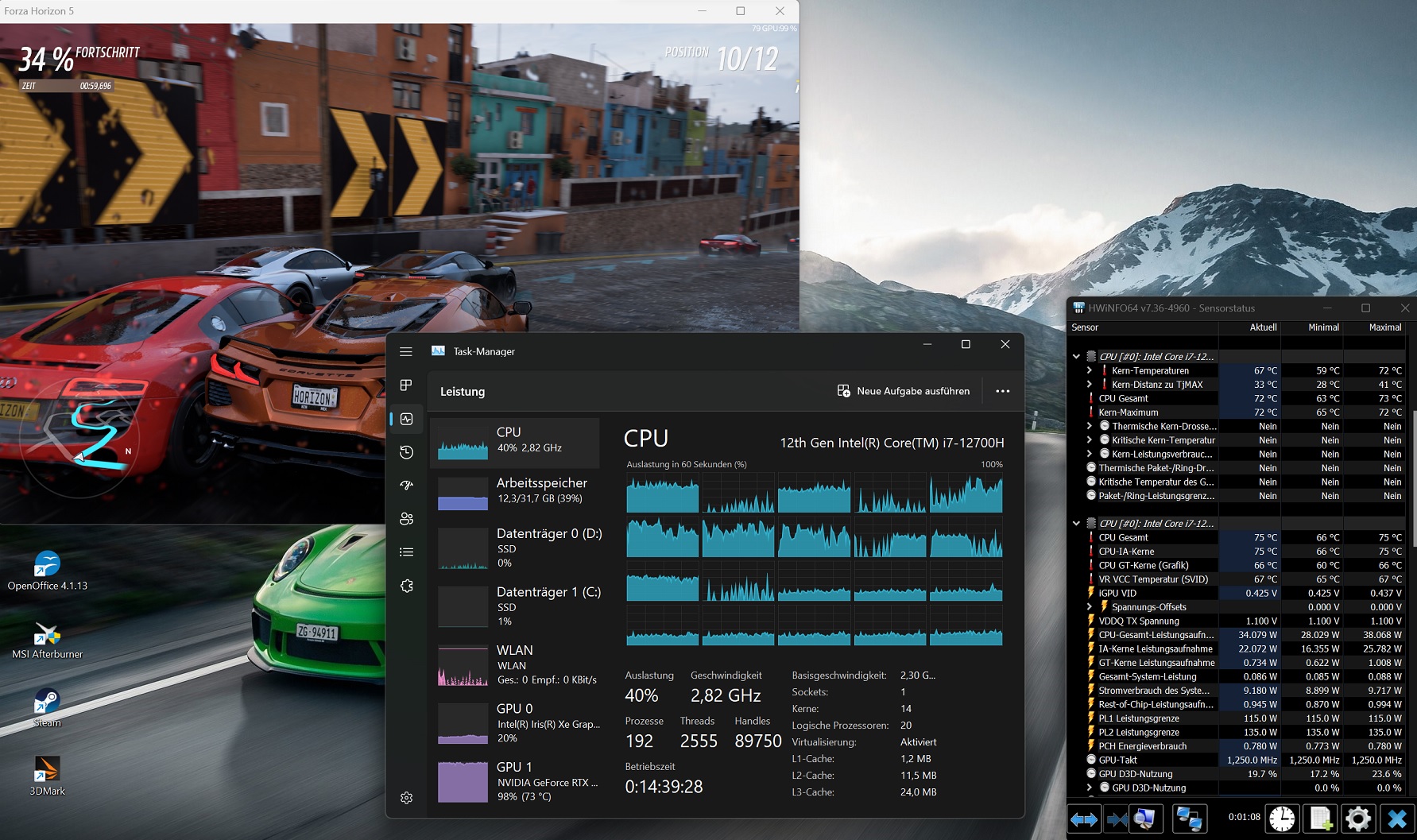Expand GPU D3D-Nutzung row showing 0.0 %
This screenshot has width=1417, height=840.
[1090, 788]
